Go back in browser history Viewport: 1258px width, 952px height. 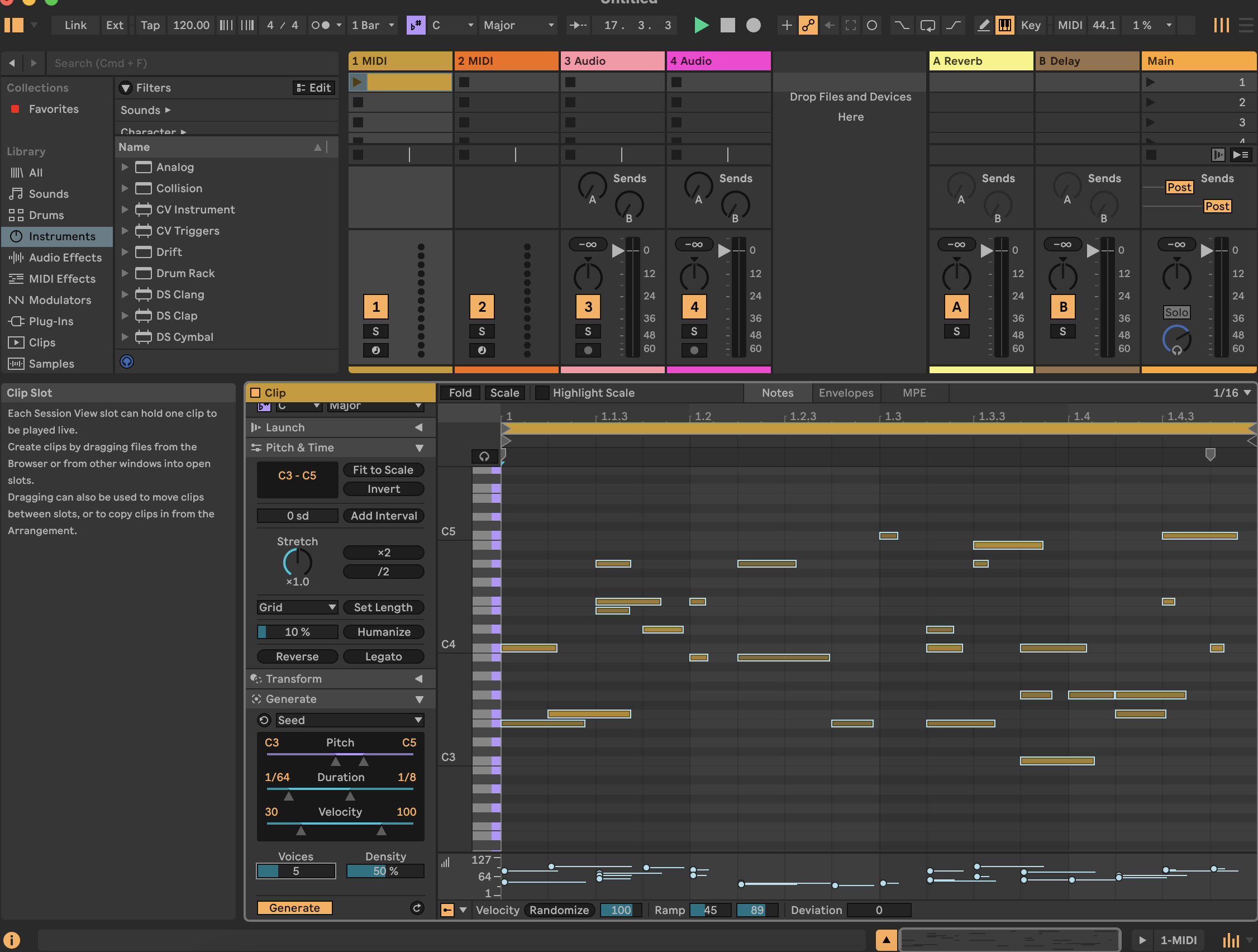12,63
